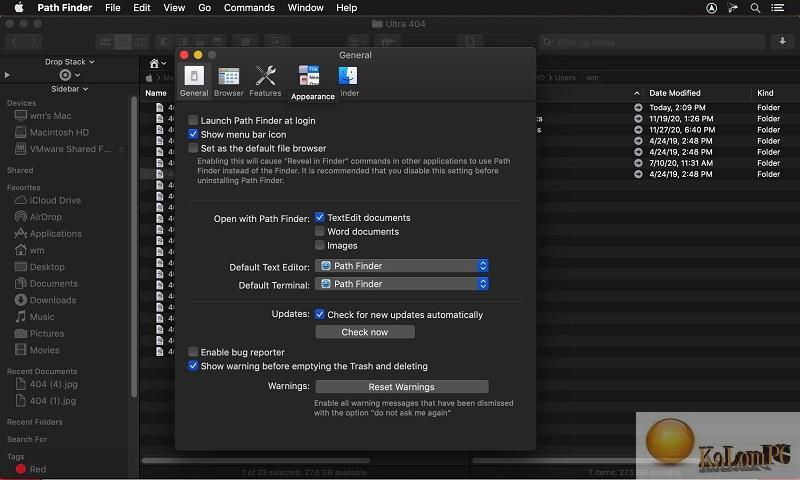
Task: Select wm's Mac in sidebar
Action: [43, 116]
